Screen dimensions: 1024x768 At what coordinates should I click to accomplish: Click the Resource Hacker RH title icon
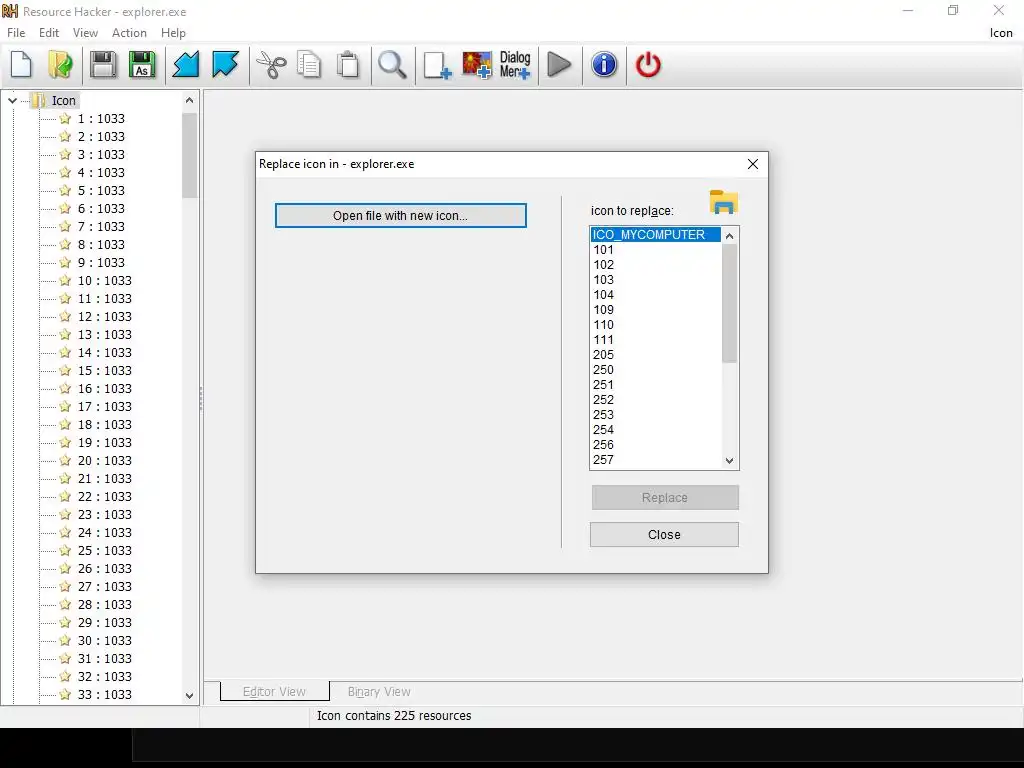(10, 11)
